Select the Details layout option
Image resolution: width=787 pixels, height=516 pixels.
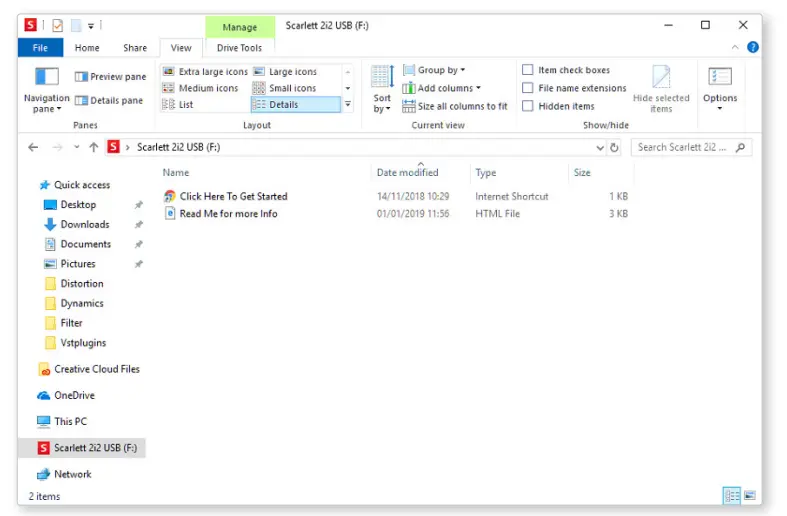pos(295,104)
